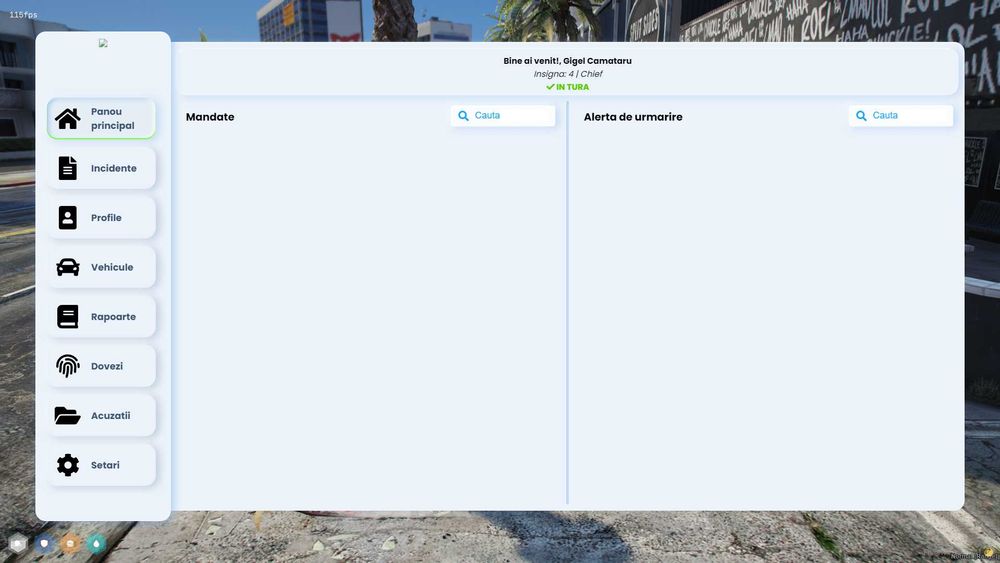This screenshot has width=1000, height=563.
Task: Click the 115fps counter
Action: click(23, 15)
